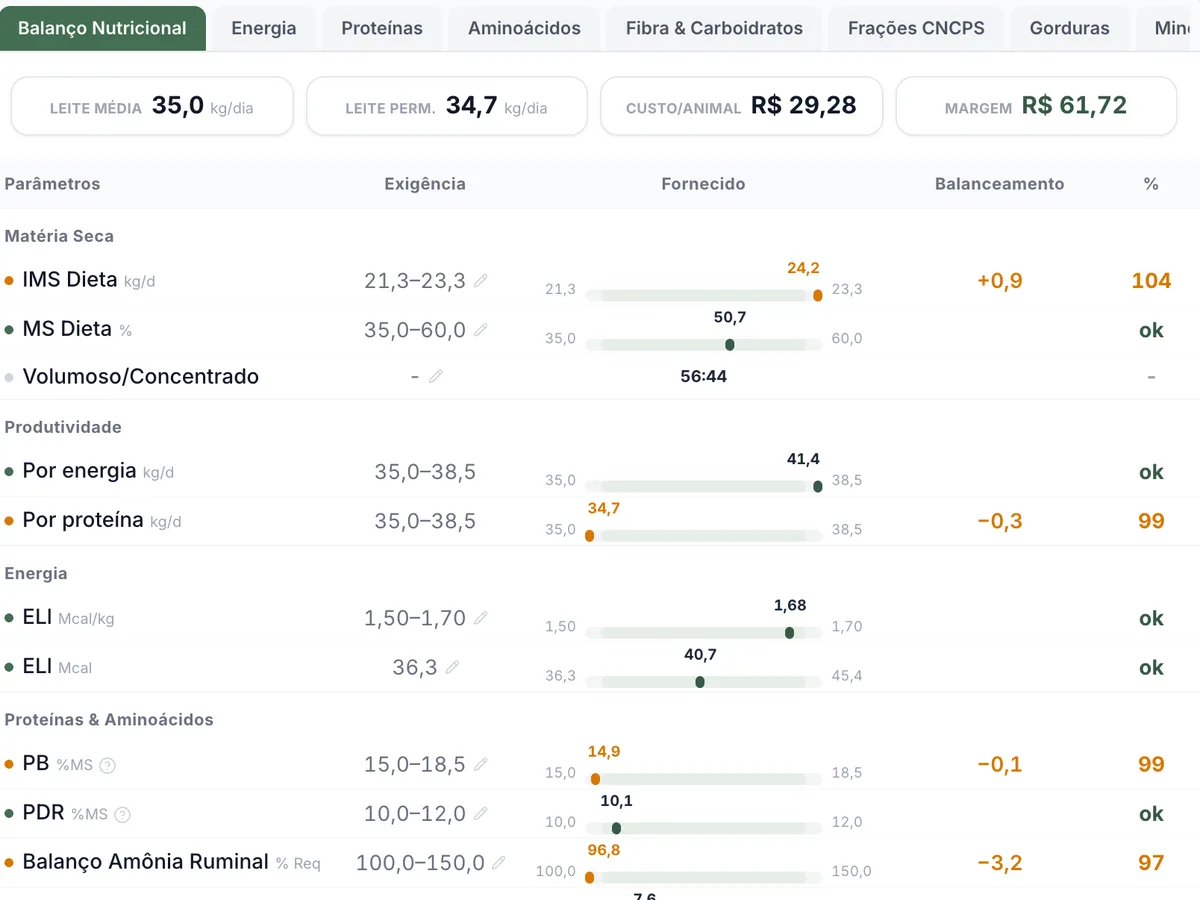
Task: Edit the IMS Dieta requirement with pencil icon
Action: coord(481,281)
